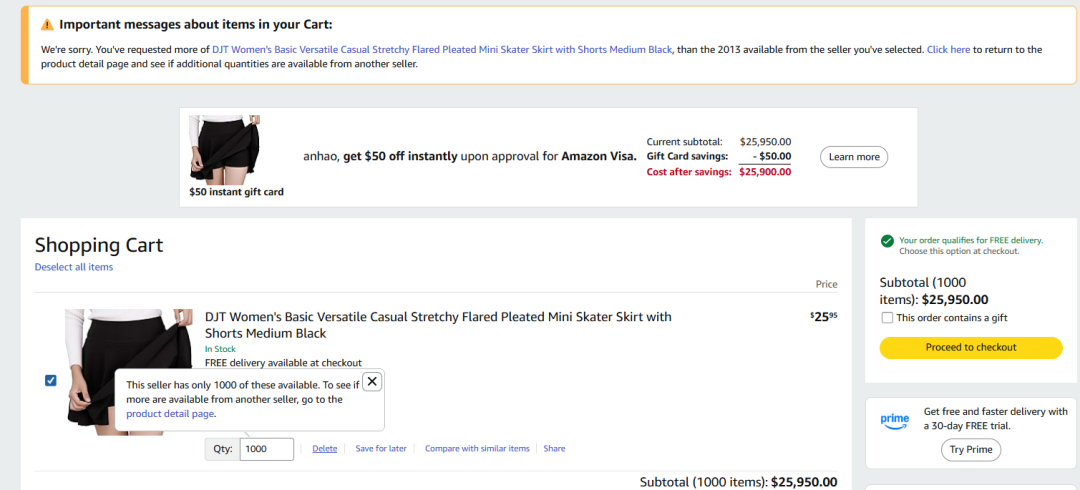Click the warning triangle icon in the alert
Screen dimensions: 1080x490
[47, 24]
